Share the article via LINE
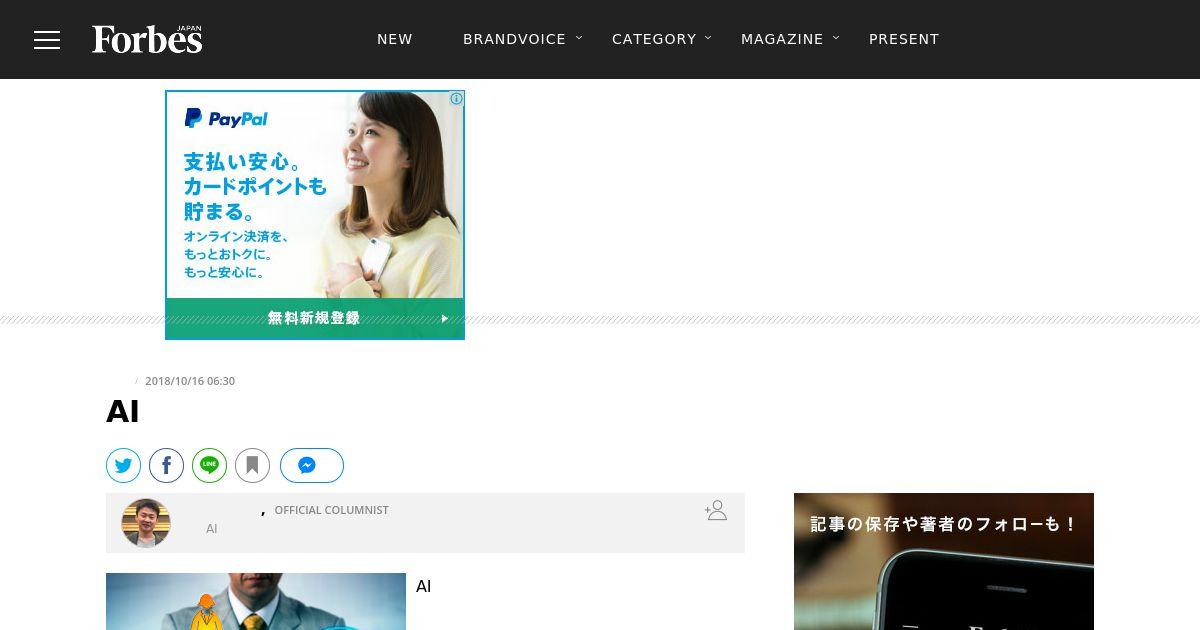 pos(210,465)
